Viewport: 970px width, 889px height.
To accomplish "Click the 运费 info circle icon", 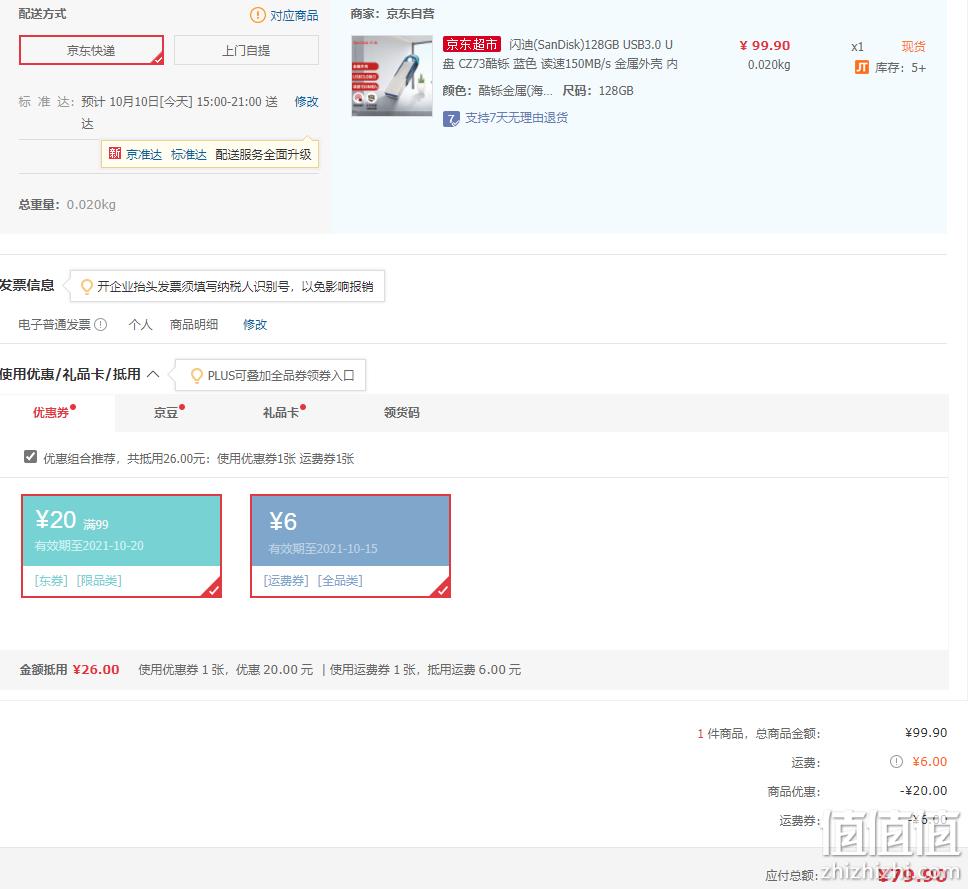I will coord(896,762).
